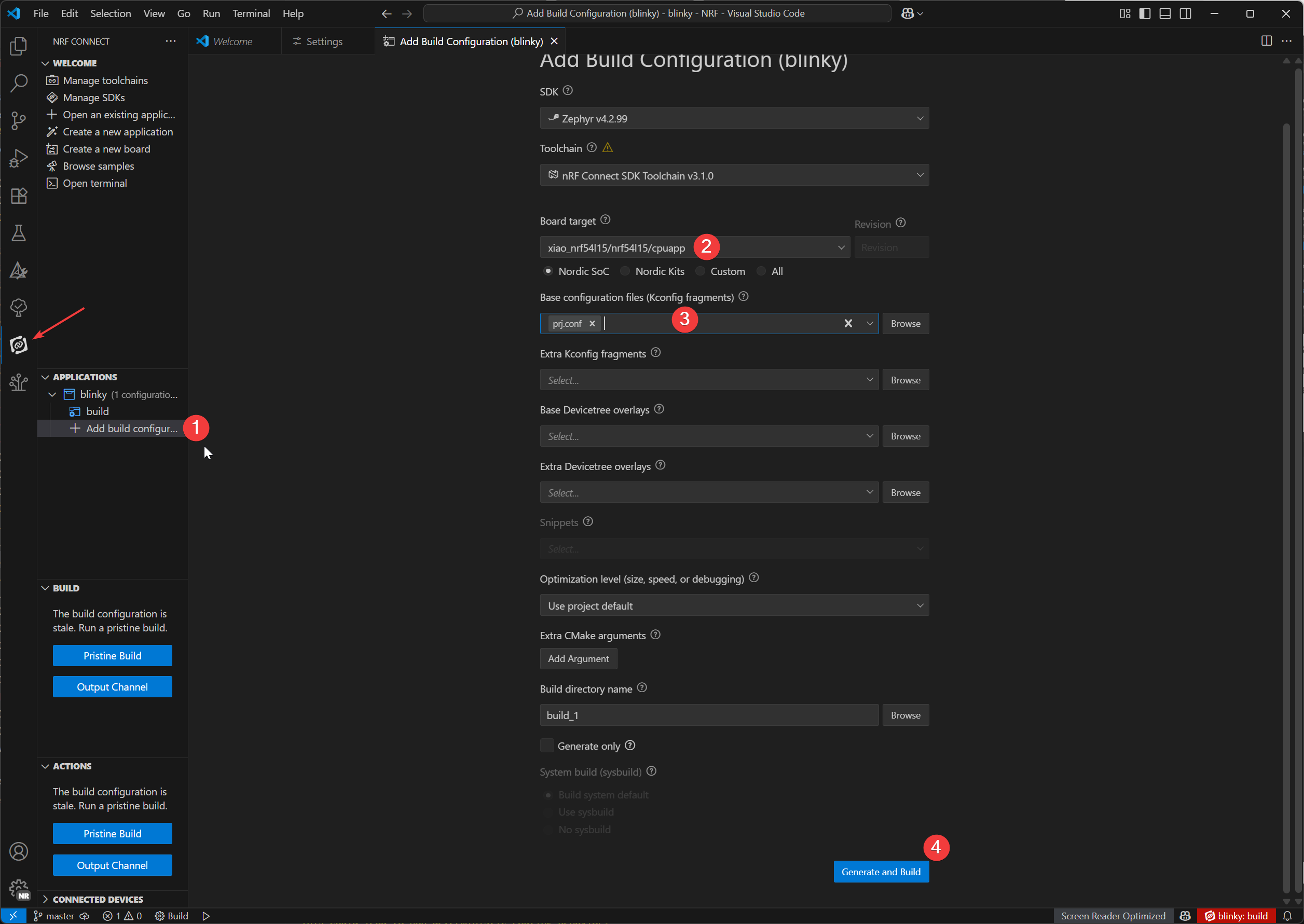Close the Add Build Configuration tab
This screenshot has height=924, width=1304.
tap(555, 41)
